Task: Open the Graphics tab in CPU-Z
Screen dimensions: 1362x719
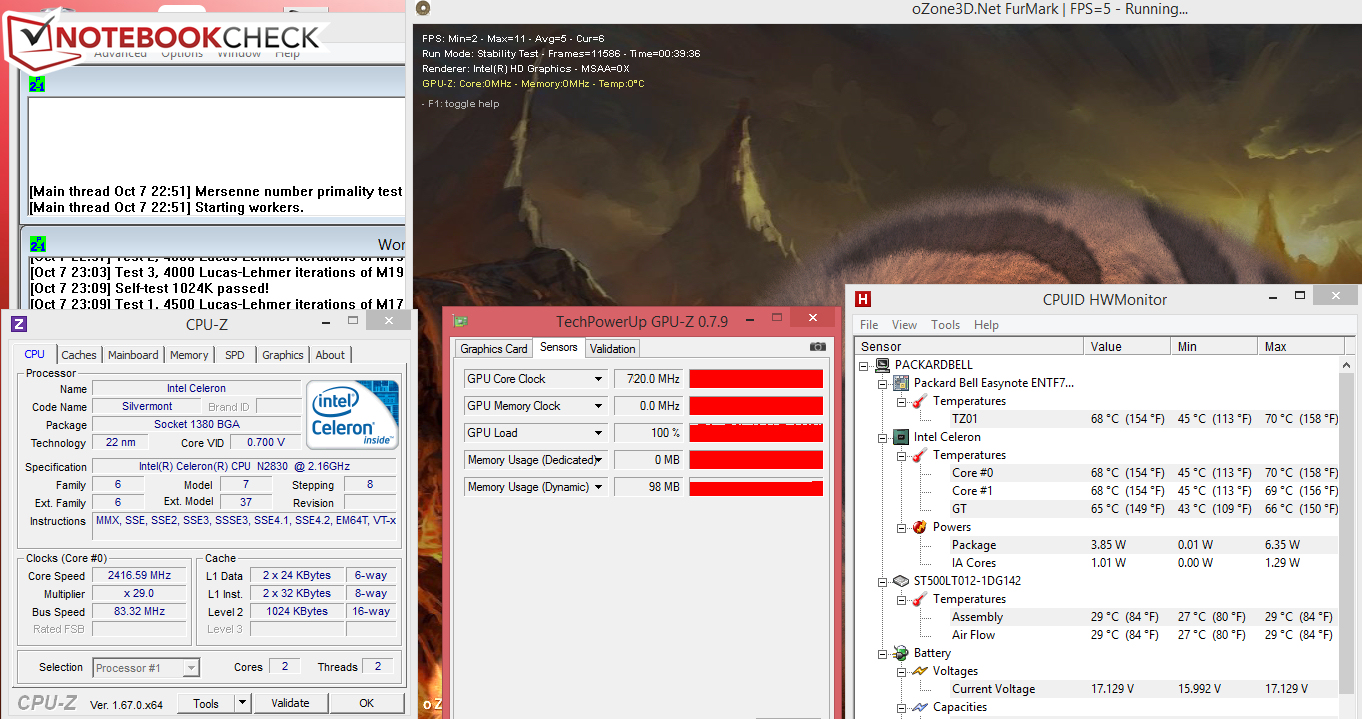Action: [x=283, y=355]
